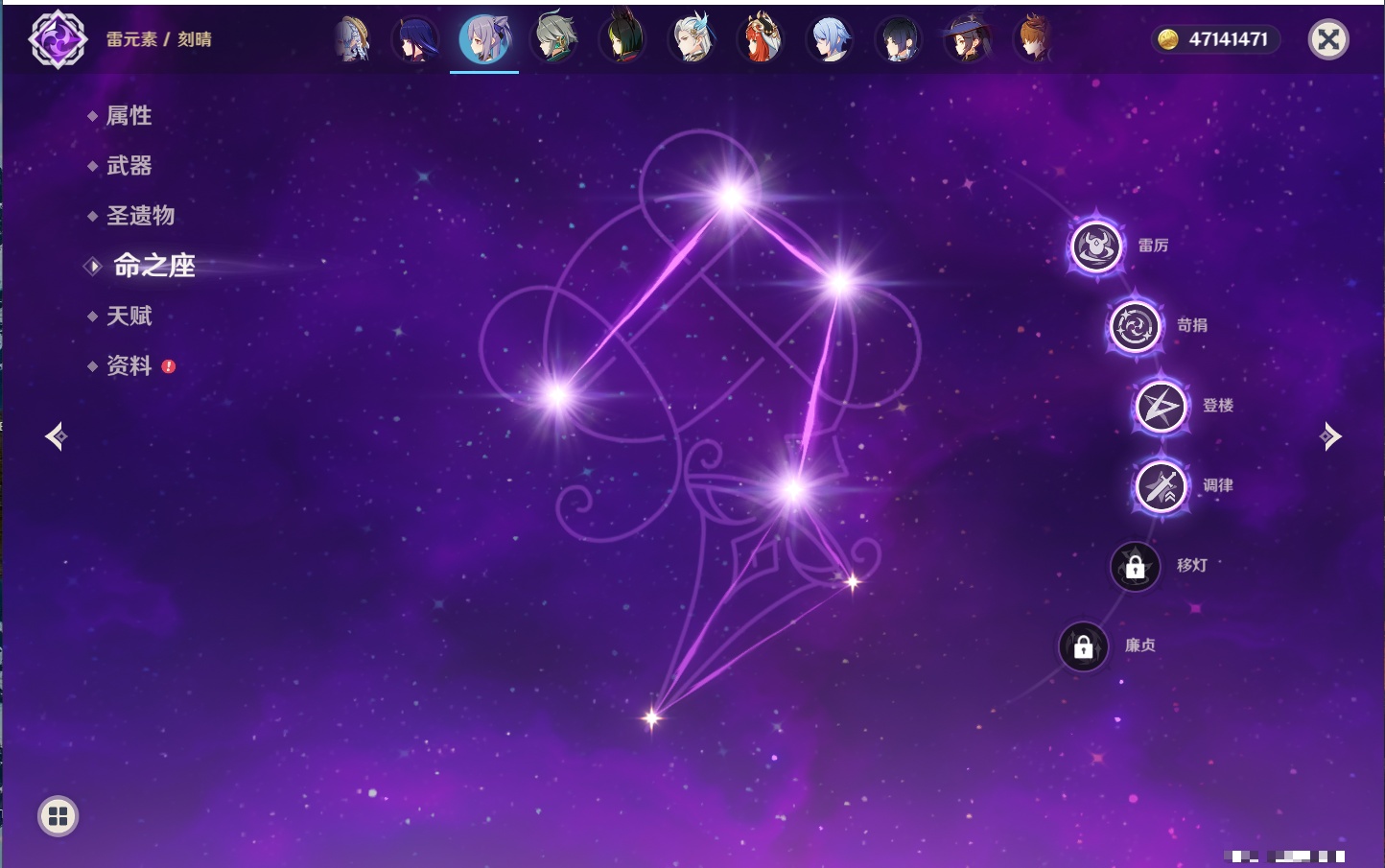1385x868 pixels.
Task: Click the red alert badge beside 资料
Action: 169,366
